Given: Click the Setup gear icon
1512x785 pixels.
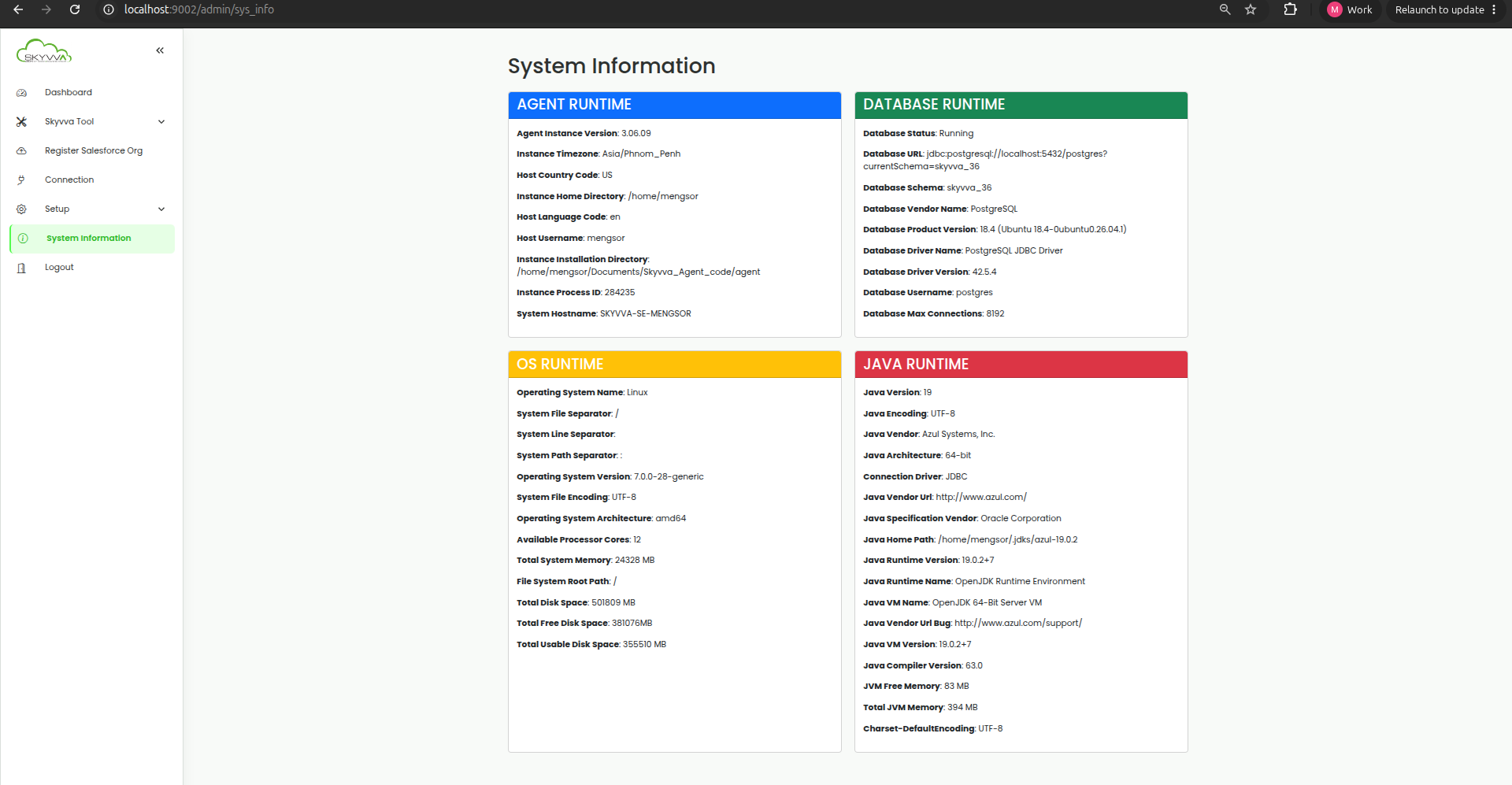Looking at the screenshot, I should [x=21, y=209].
